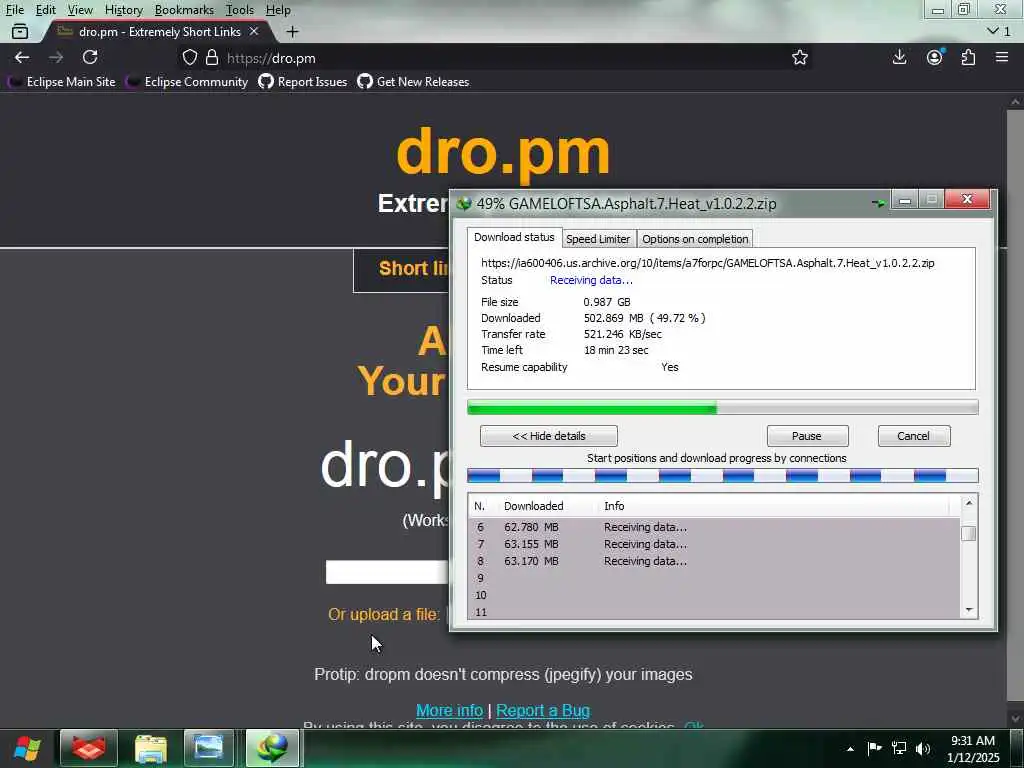View site security via padlock icon

click(212, 57)
